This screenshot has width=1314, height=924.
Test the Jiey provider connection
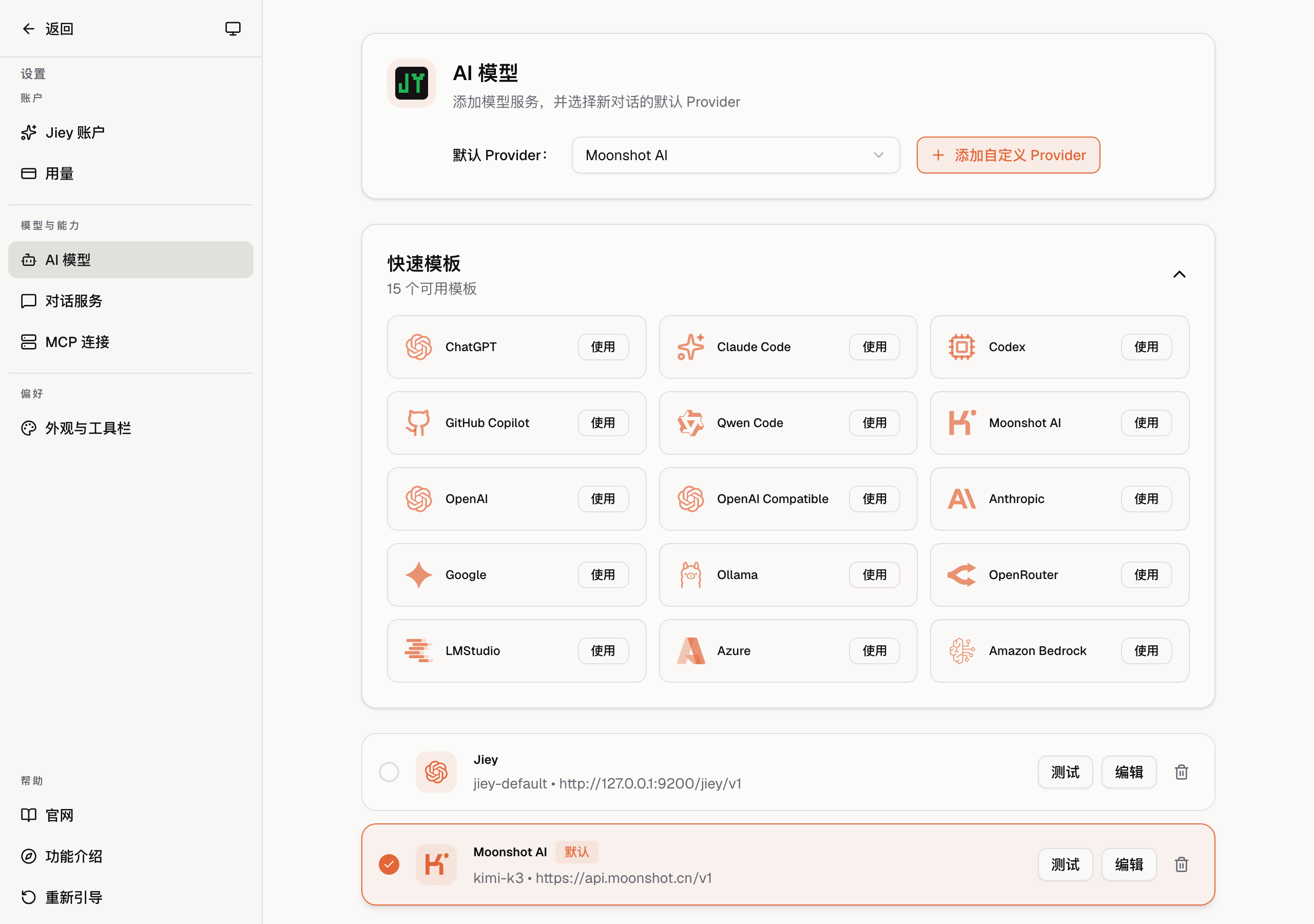1065,772
